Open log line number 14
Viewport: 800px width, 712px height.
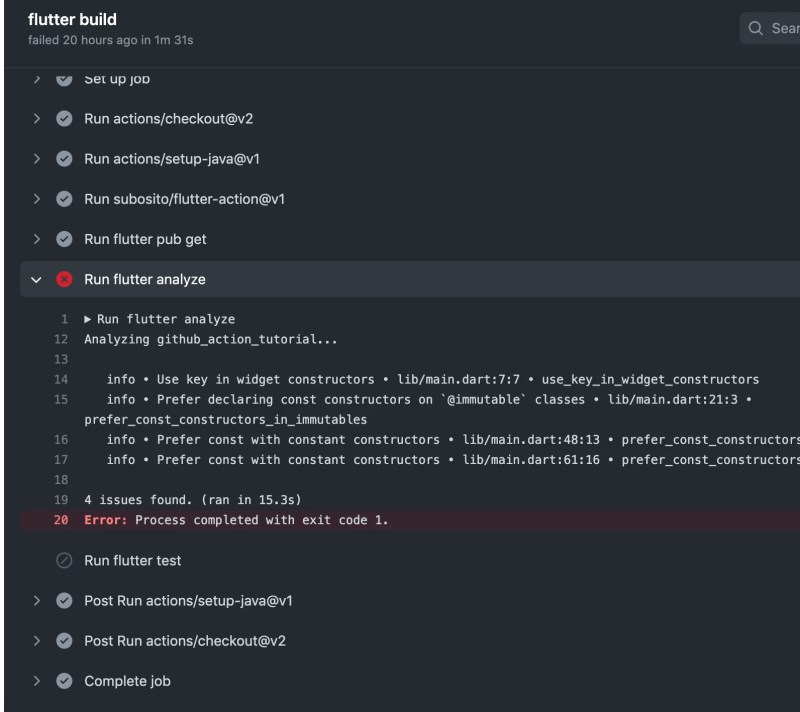[x=61, y=379]
